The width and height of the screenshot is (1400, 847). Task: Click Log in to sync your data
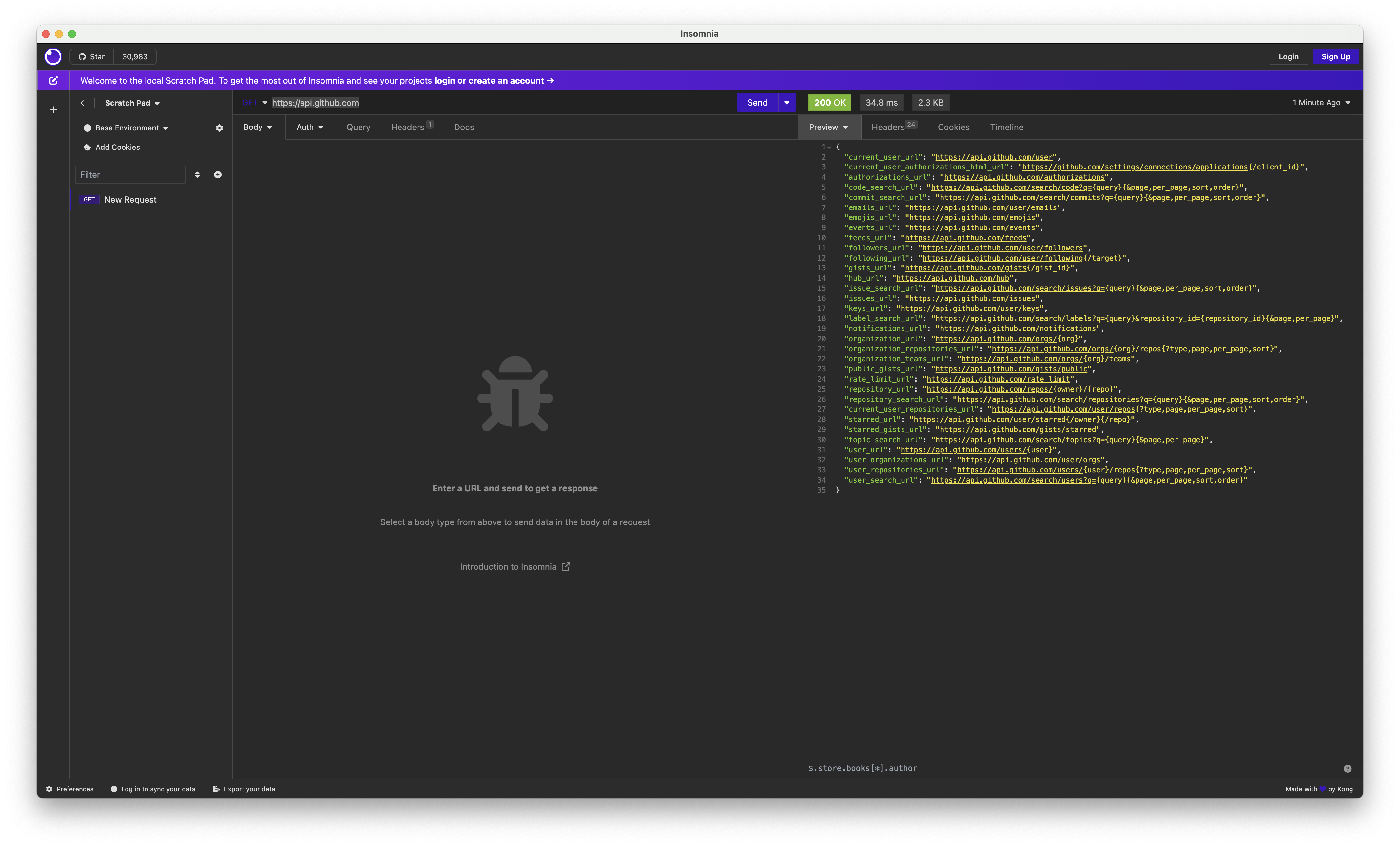(153, 789)
